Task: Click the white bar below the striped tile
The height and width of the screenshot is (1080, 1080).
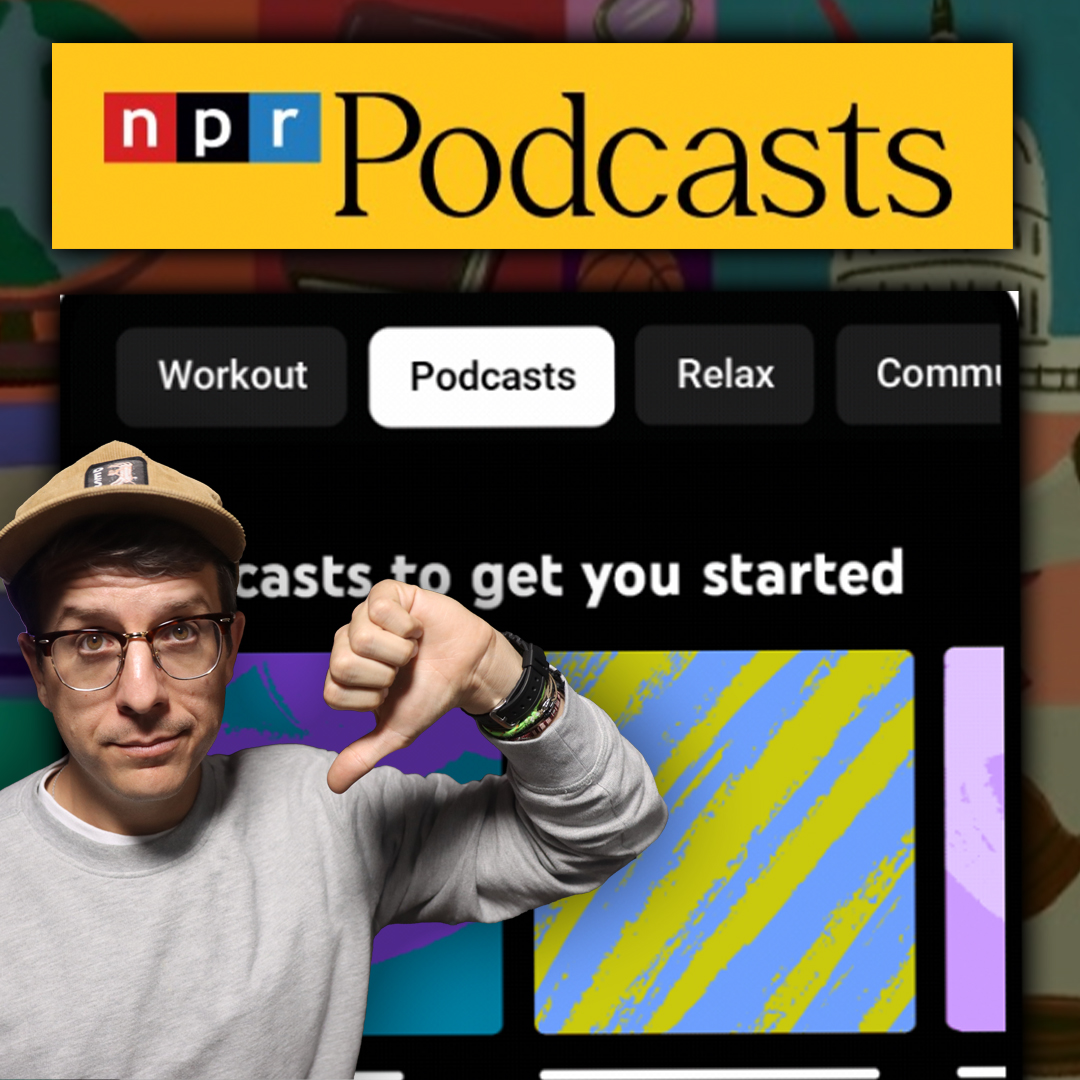Action: pos(710,1073)
